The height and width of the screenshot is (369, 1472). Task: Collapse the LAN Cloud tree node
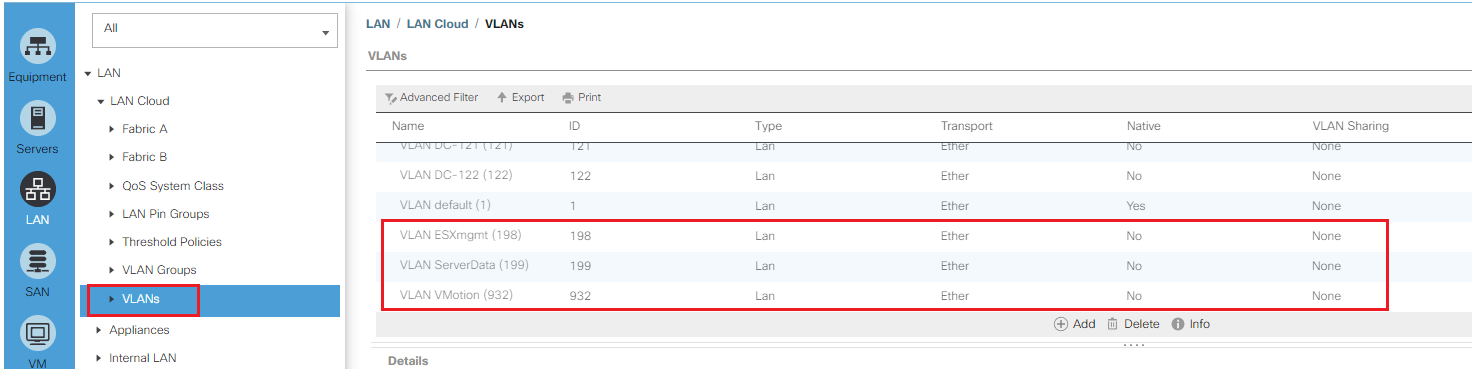(101, 101)
